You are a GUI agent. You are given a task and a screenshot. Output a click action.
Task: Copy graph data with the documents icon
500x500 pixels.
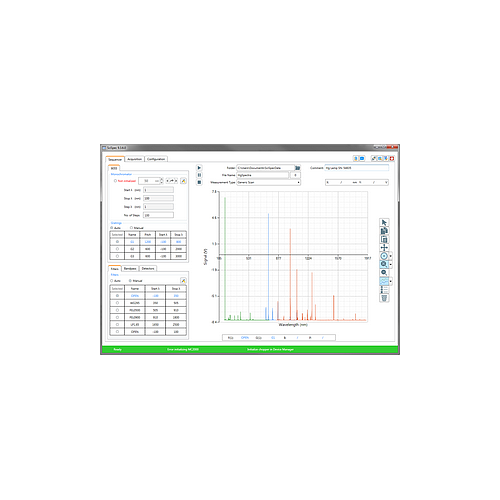[x=384, y=231]
